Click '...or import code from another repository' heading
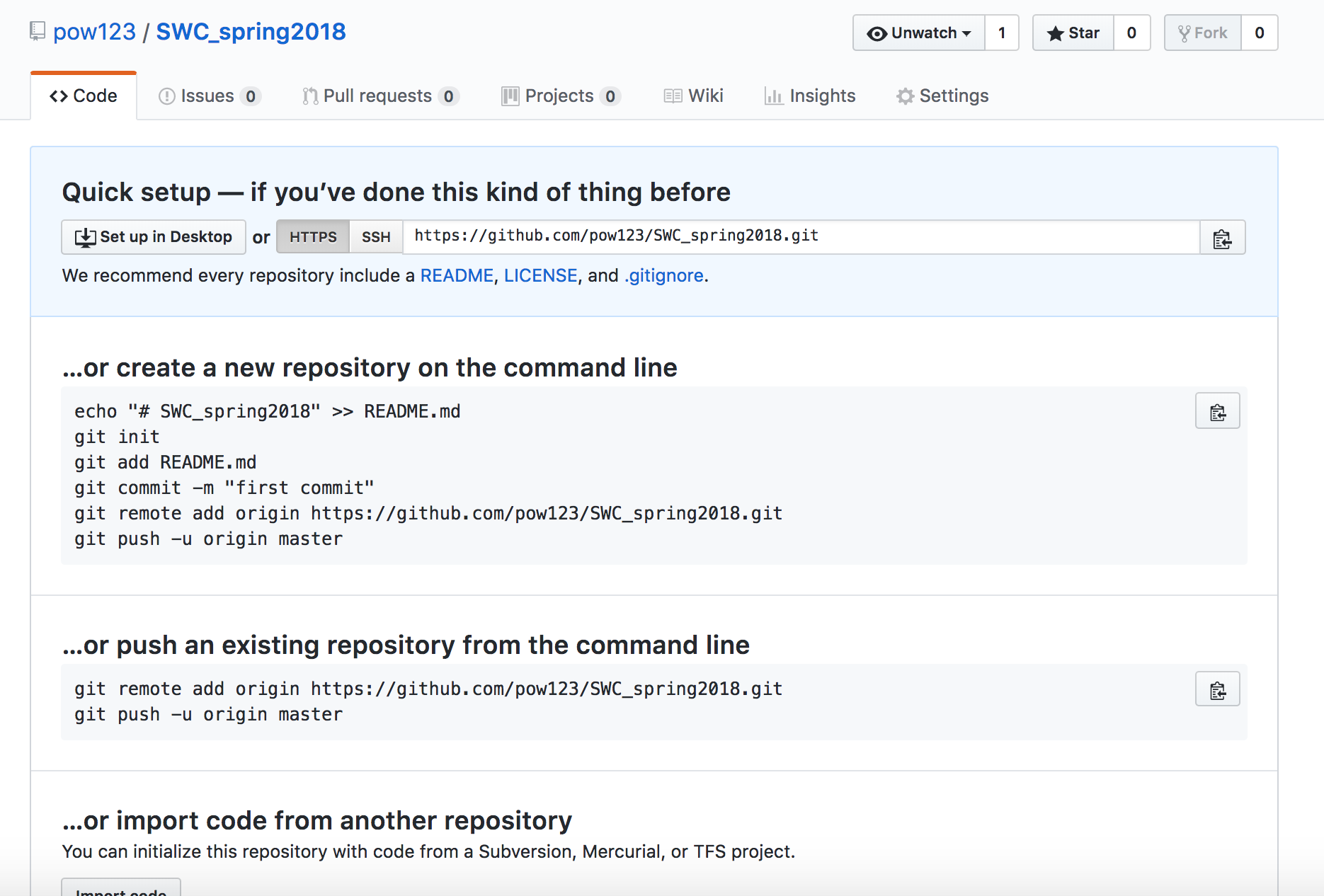The image size is (1324, 896). click(x=317, y=820)
